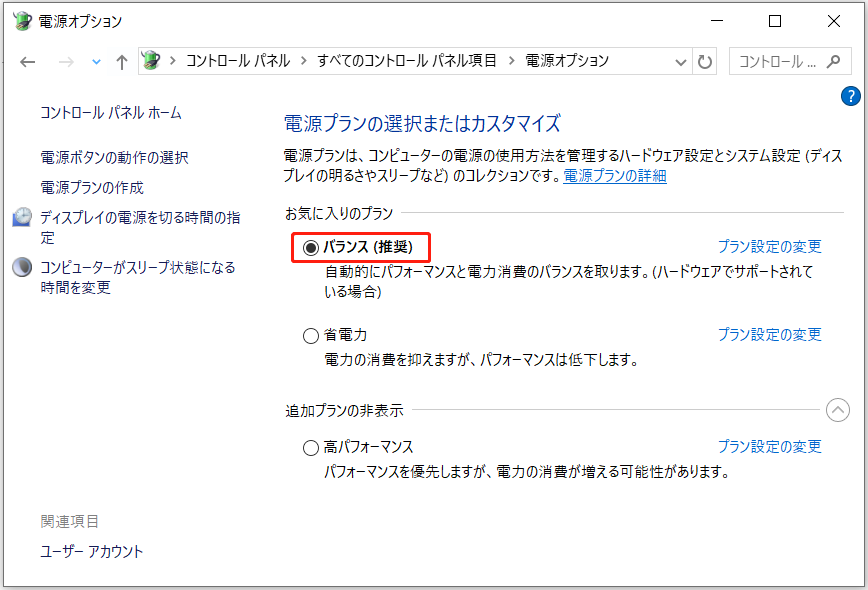Click the back navigation arrow
Image resolution: width=868 pixels, height=590 pixels.
pyautogui.click(x=27, y=61)
